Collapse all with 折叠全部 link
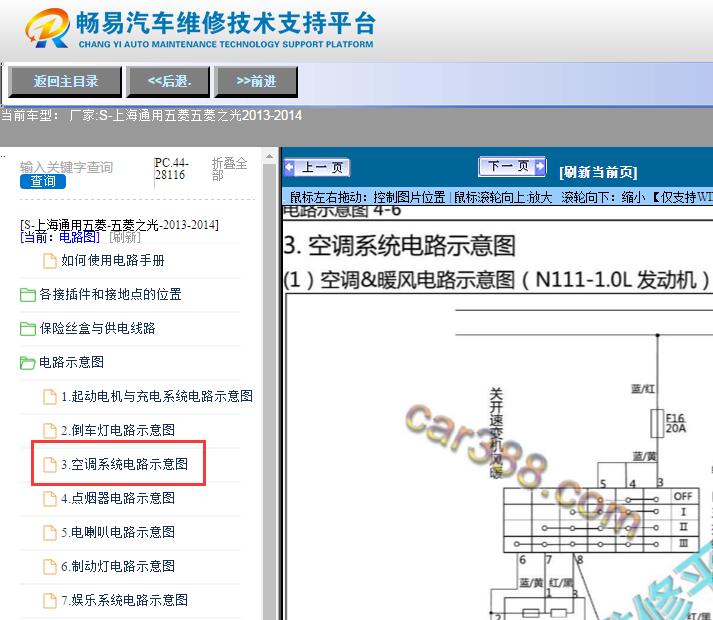 tap(229, 169)
